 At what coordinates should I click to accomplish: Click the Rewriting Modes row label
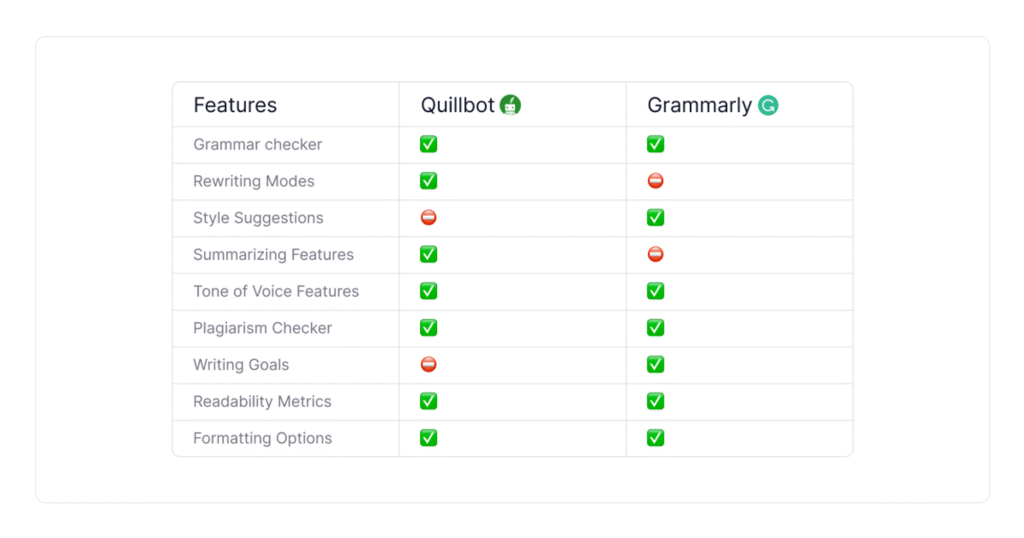(253, 181)
